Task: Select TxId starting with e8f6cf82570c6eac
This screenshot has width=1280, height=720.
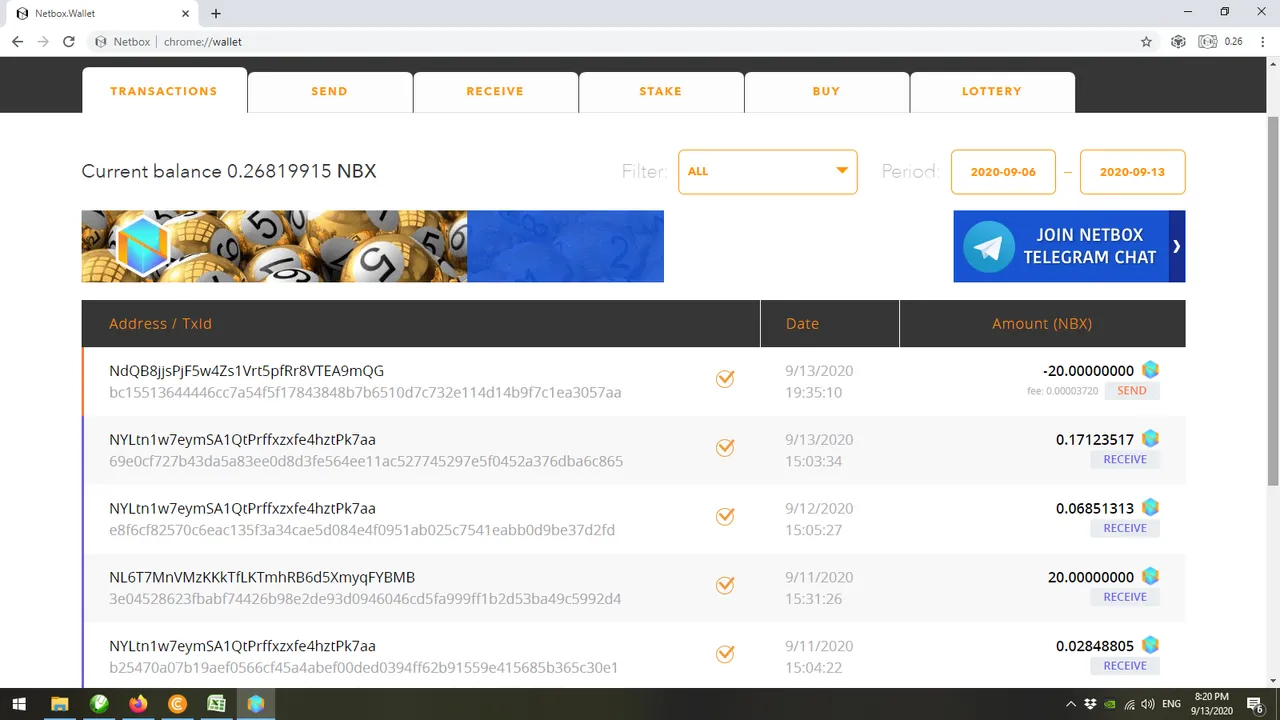Action: tap(362, 530)
